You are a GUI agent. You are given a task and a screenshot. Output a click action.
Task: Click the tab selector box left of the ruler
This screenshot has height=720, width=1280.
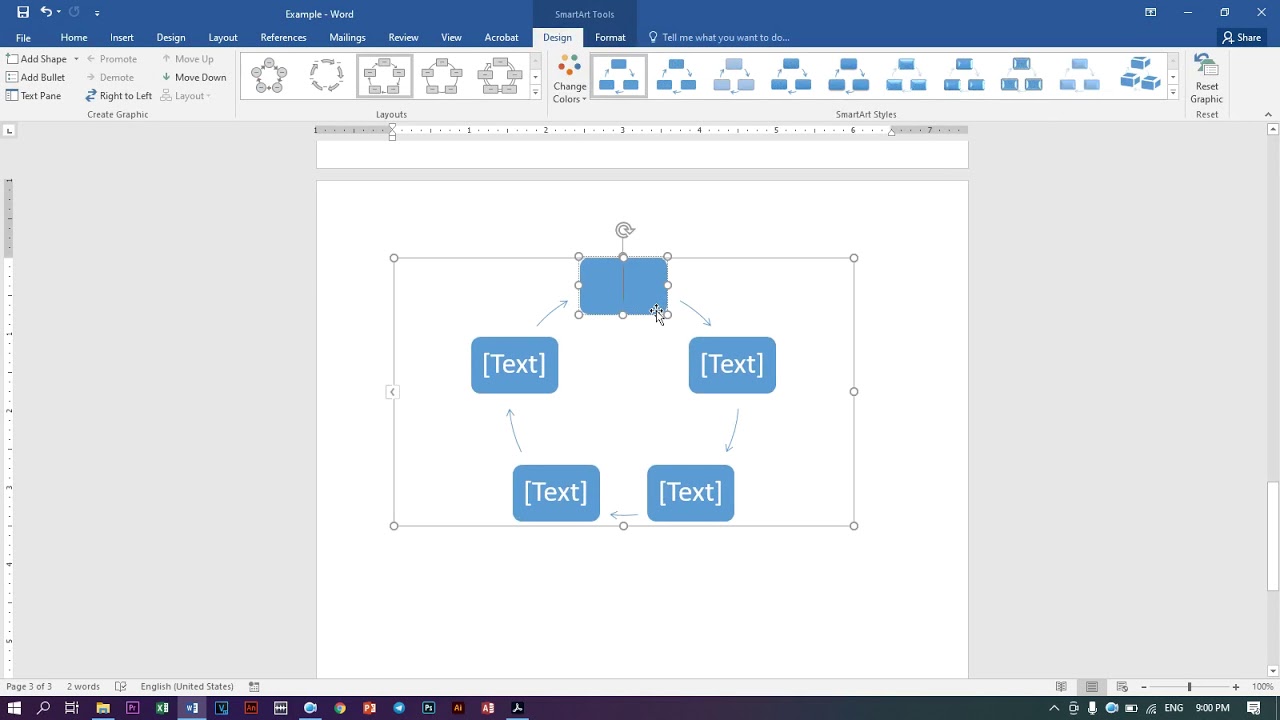(x=9, y=130)
